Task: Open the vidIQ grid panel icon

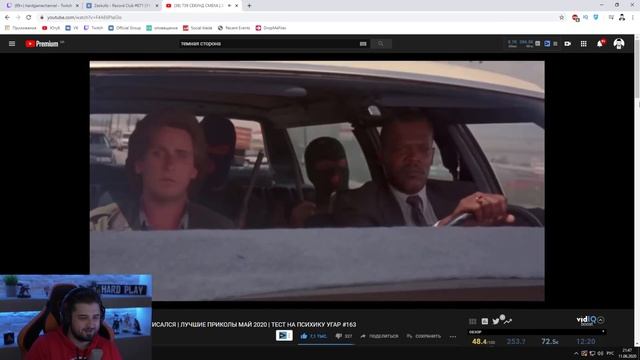Action: pyautogui.click(x=473, y=322)
